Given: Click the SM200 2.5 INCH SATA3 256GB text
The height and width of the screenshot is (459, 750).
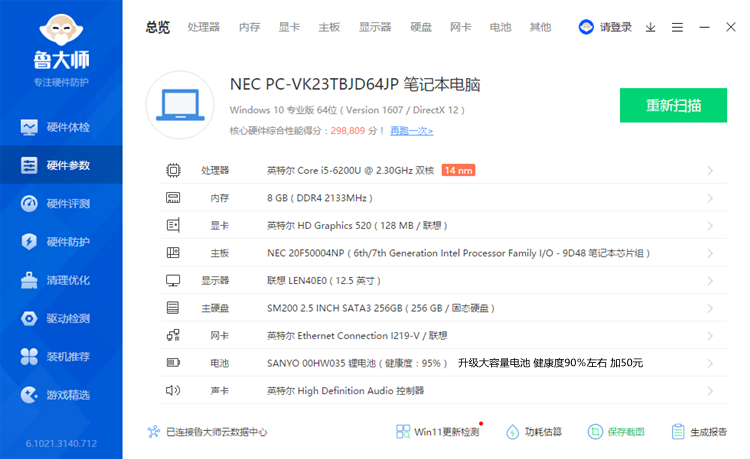Looking at the screenshot, I should click(x=381, y=308).
